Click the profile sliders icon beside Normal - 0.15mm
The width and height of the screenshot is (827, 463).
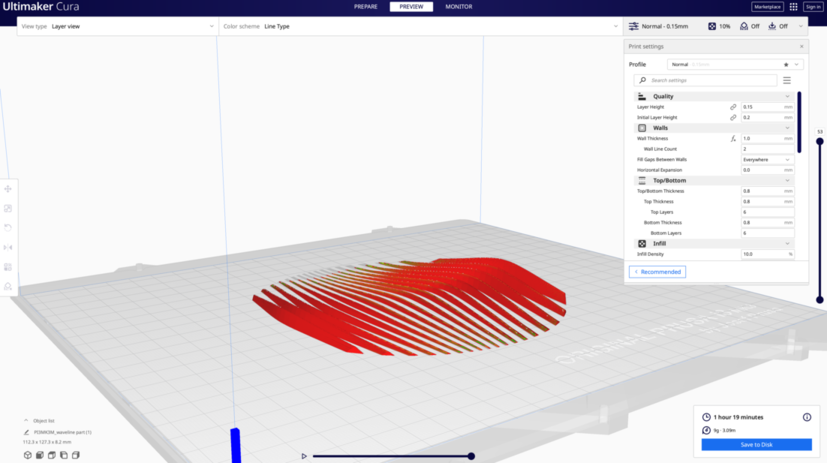tap(633, 26)
